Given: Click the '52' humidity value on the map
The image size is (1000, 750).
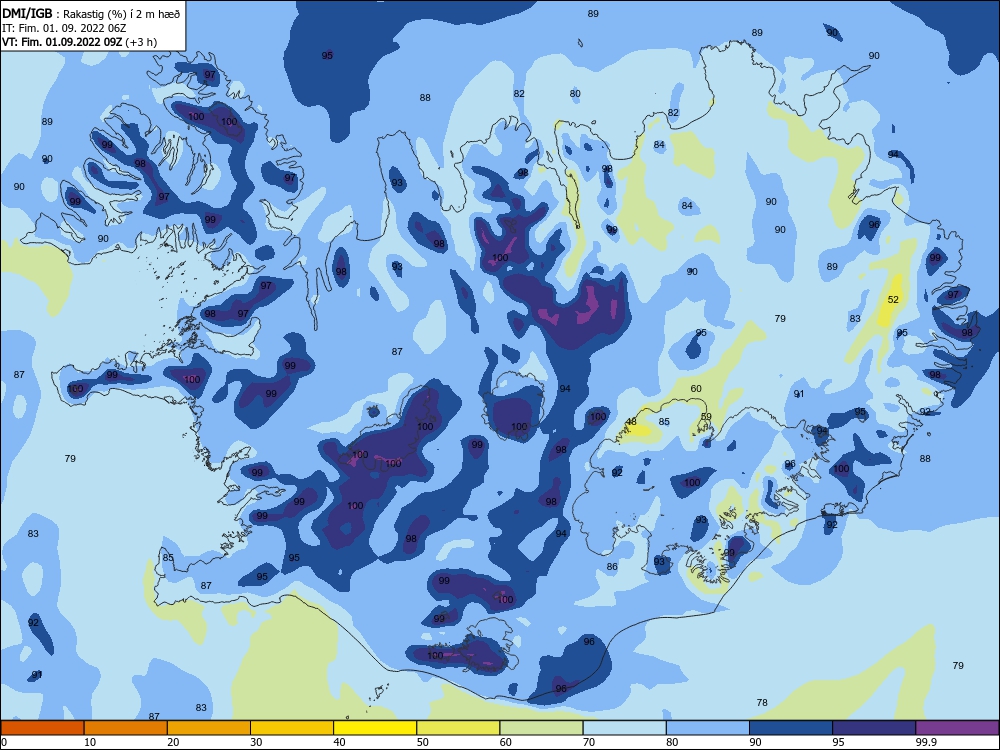Looking at the screenshot, I should pyautogui.click(x=893, y=300).
